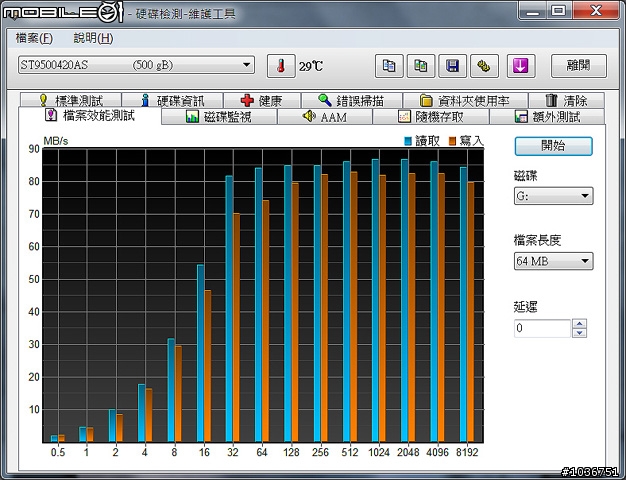This screenshot has width=626, height=480.
Task: Open the 說明(H) help menu
Action: [93, 38]
